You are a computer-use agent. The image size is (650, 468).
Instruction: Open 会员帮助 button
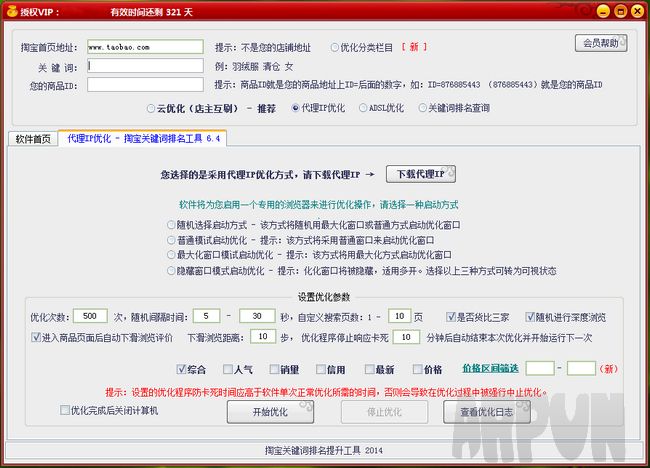(601, 43)
